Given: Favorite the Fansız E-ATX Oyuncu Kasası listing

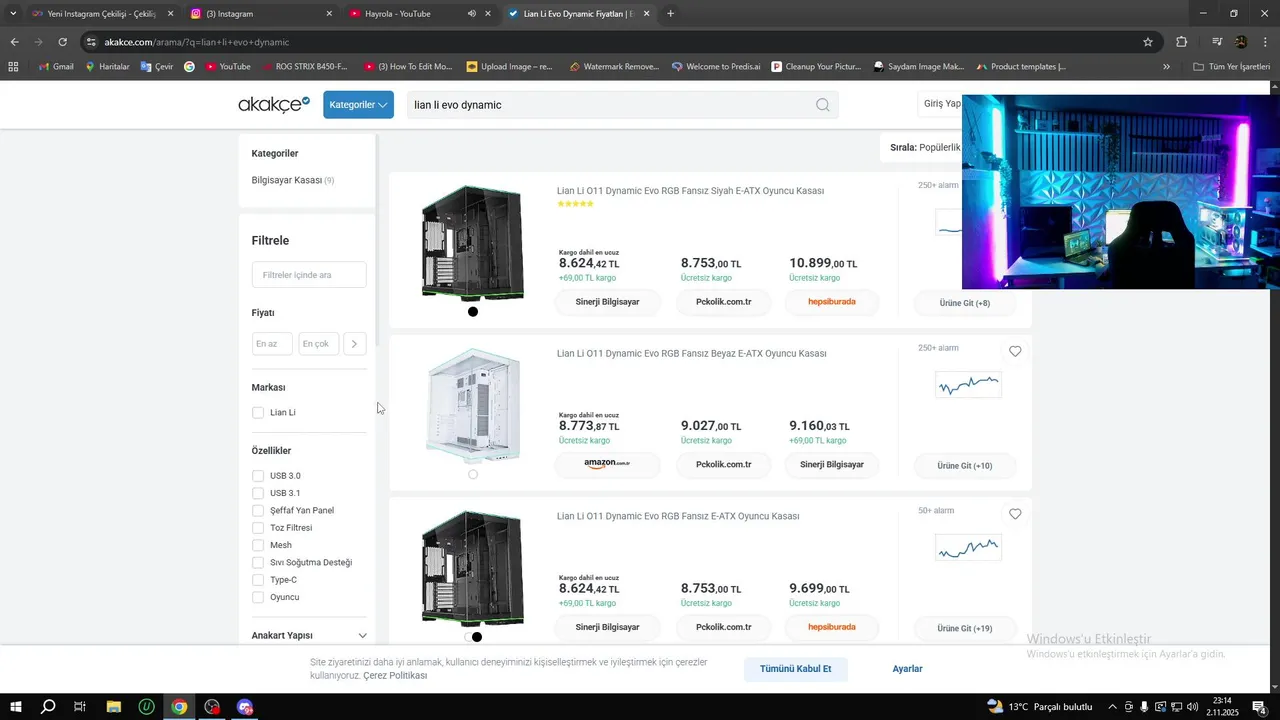Looking at the screenshot, I should pyautogui.click(x=1015, y=514).
